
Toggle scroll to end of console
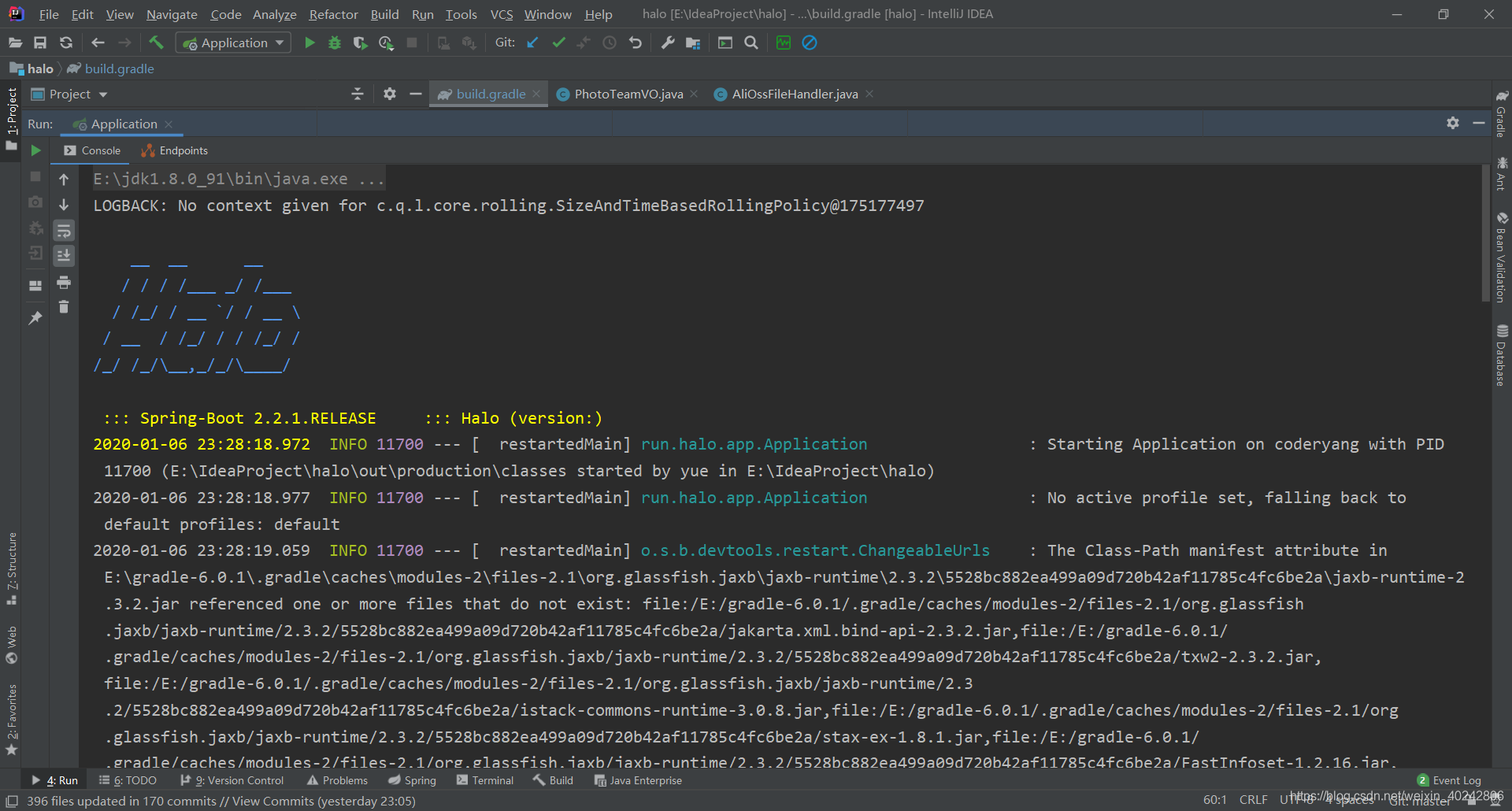coord(64,256)
